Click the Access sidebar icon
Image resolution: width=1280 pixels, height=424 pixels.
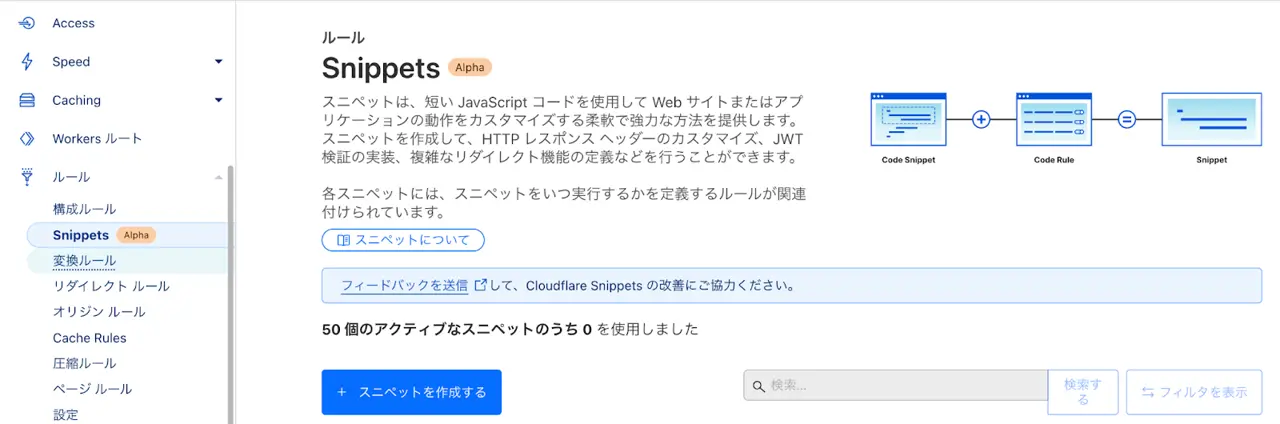(28, 23)
